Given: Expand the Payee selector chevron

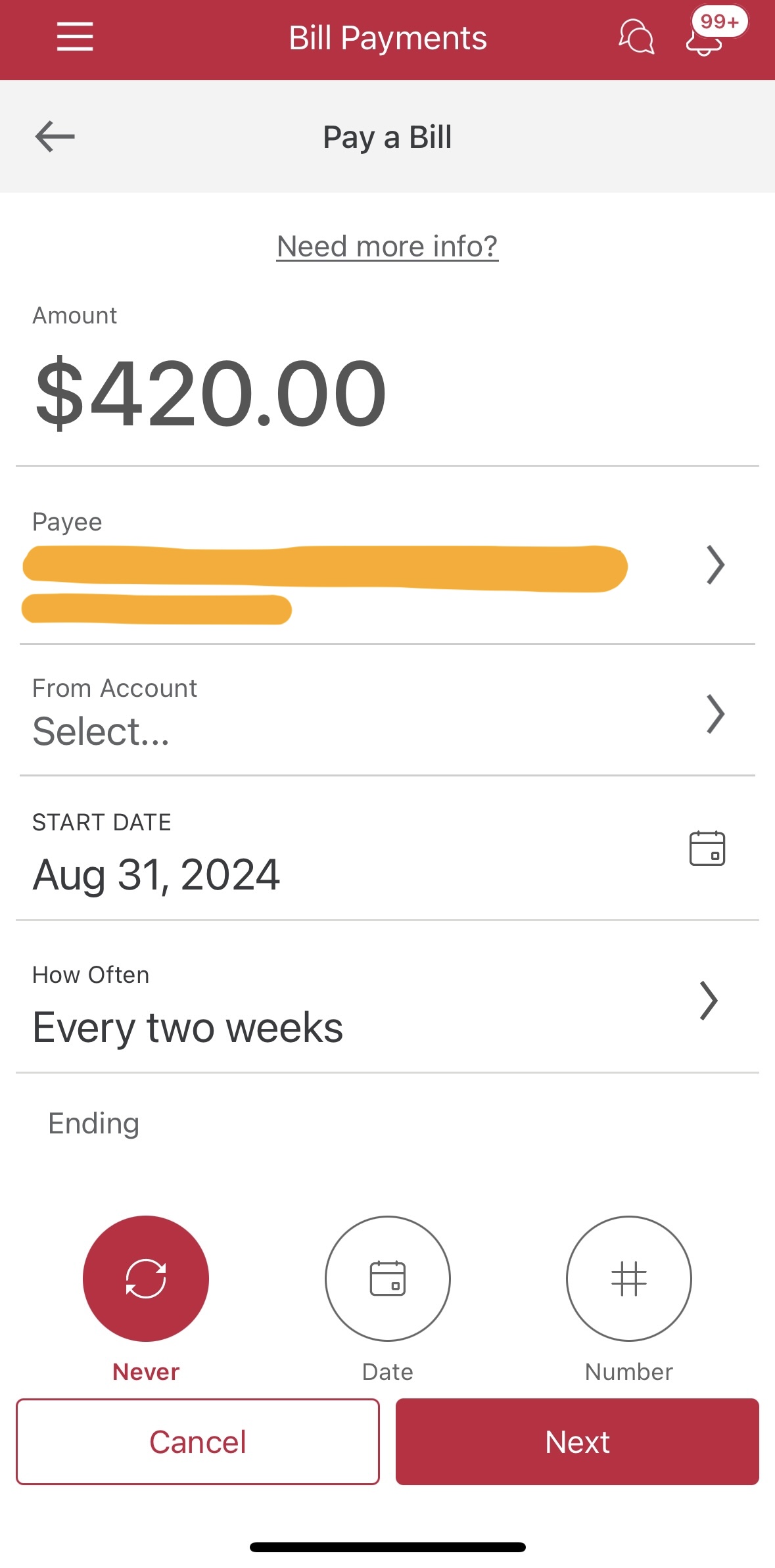Looking at the screenshot, I should tap(715, 565).
